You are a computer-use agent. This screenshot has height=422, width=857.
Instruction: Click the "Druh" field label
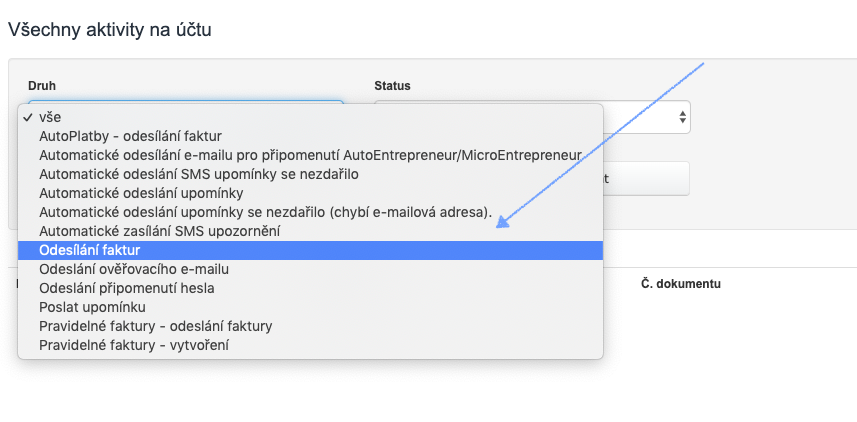click(x=42, y=86)
